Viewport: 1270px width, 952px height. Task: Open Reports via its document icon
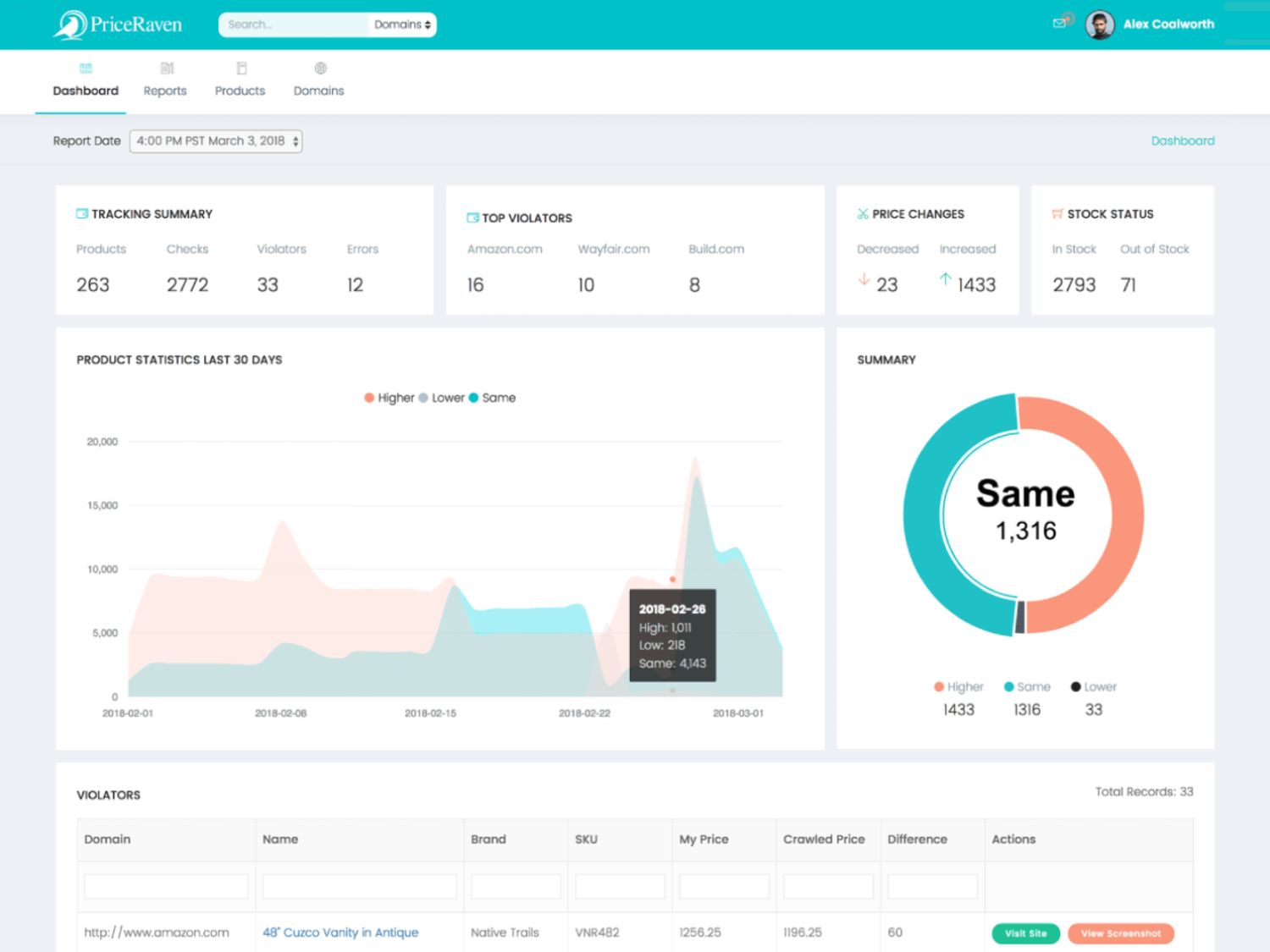point(165,69)
